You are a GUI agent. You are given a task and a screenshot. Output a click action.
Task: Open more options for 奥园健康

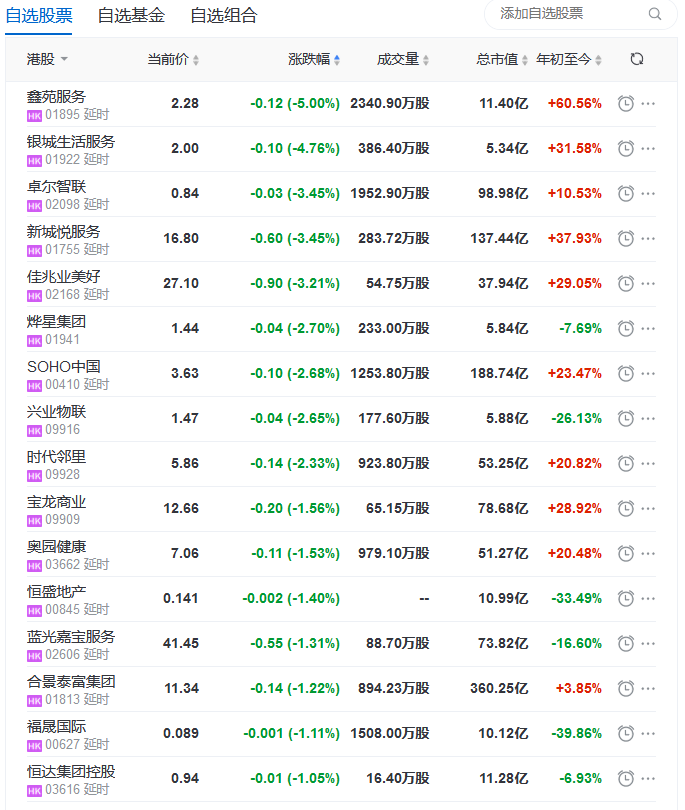click(x=648, y=553)
